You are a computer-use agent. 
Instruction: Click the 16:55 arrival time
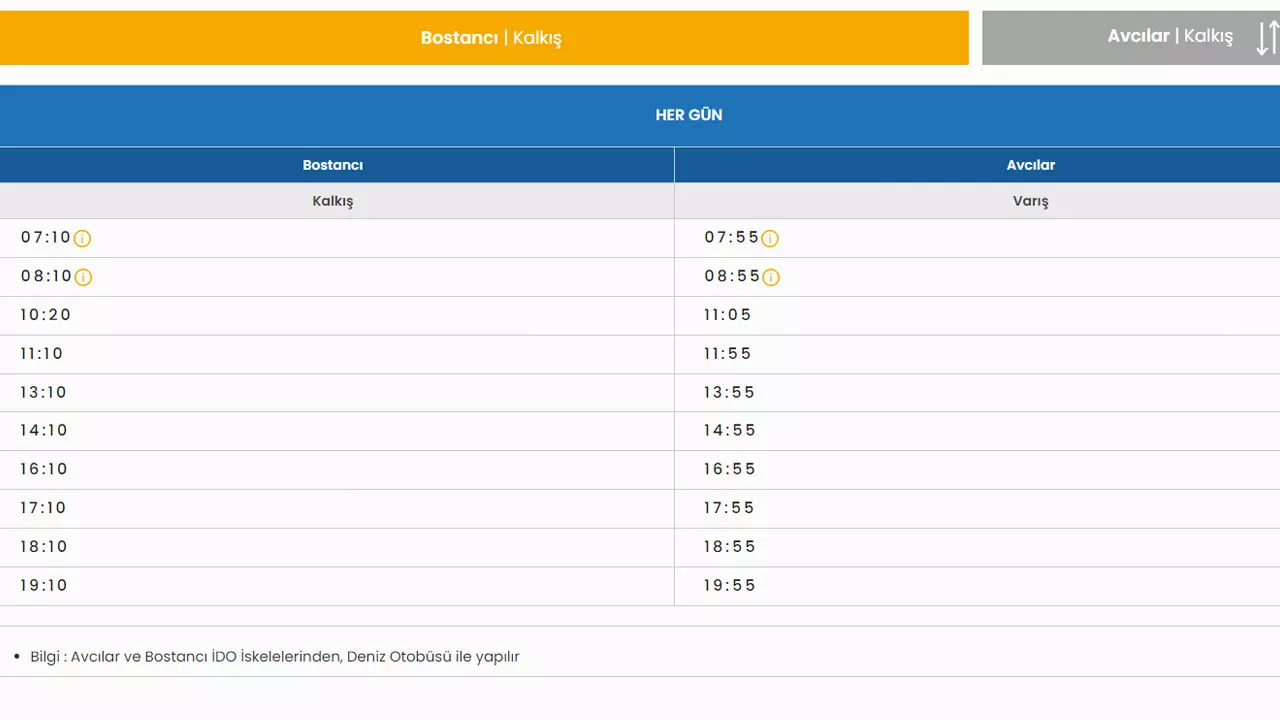(729, 469)
